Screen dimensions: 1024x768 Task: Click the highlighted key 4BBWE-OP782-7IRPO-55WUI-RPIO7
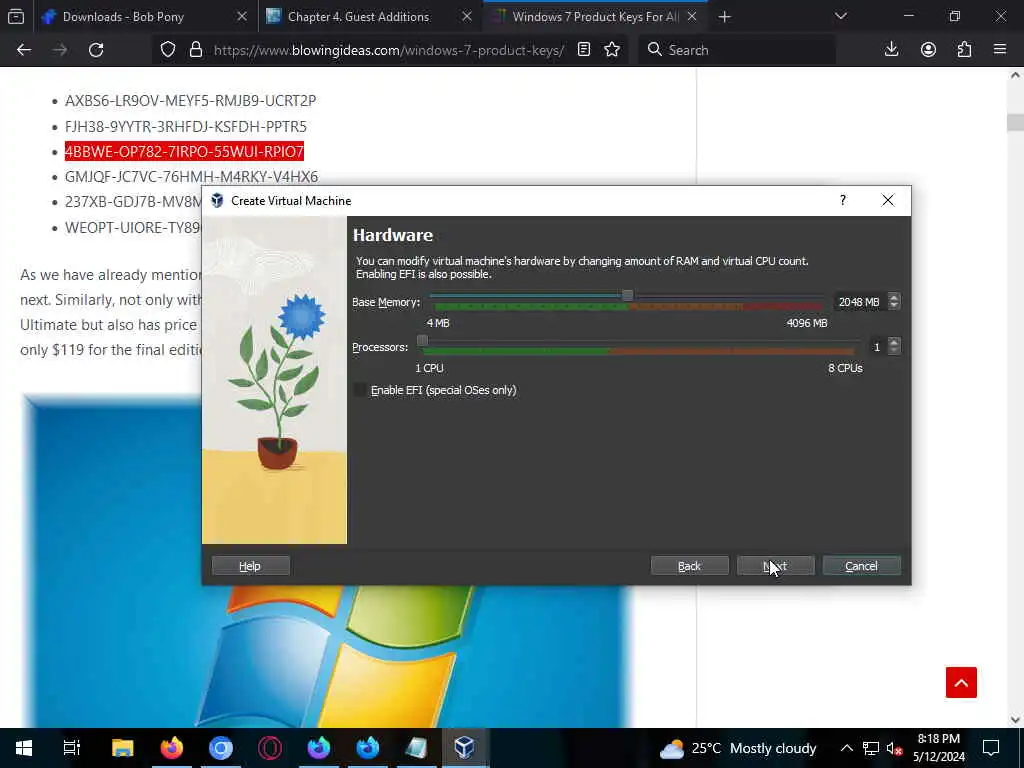tap(184, 152)
